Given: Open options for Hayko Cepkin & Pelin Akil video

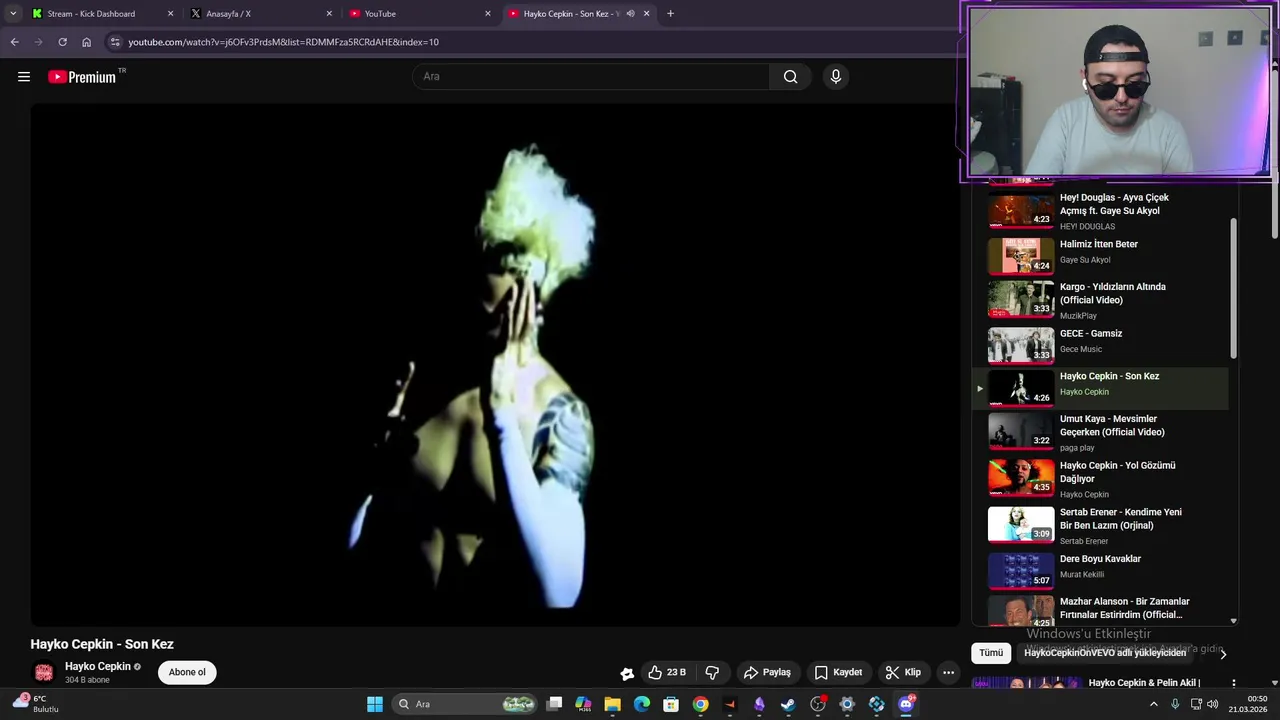Looking at the screenshot, I should click(1233, 683).
